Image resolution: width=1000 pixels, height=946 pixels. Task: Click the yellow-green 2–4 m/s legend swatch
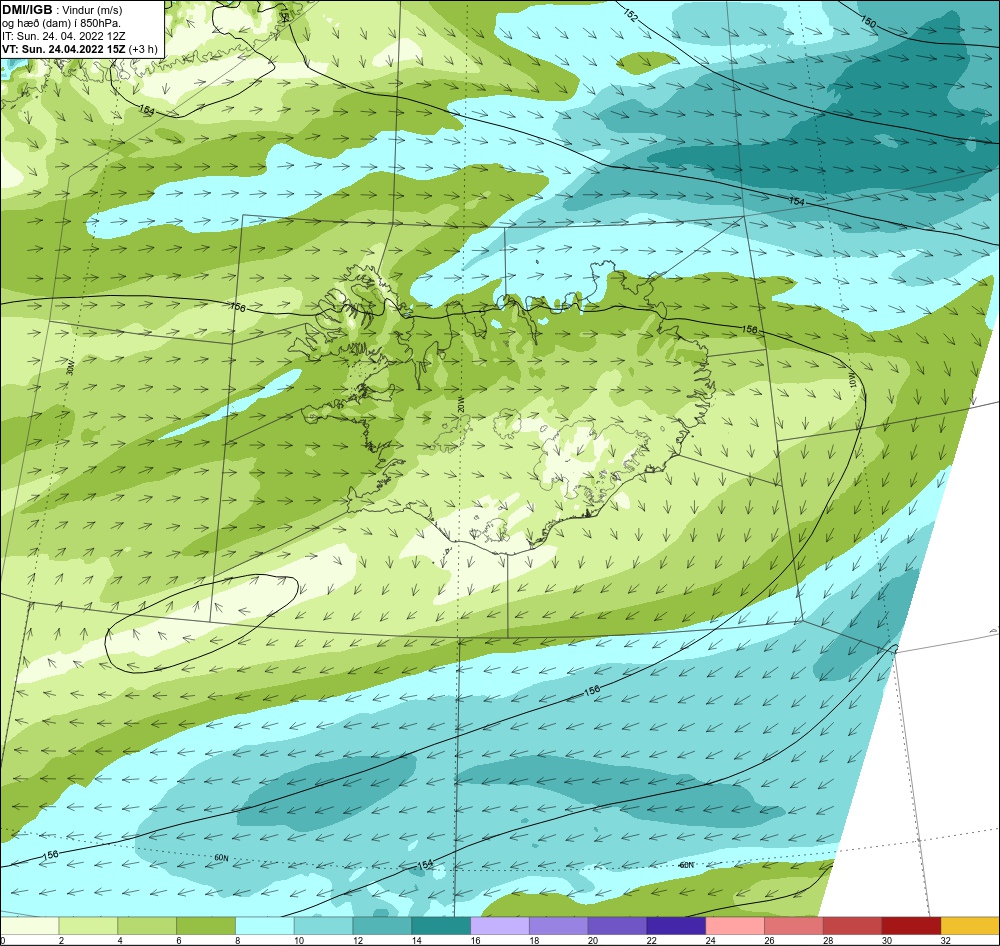coord(88,926)
